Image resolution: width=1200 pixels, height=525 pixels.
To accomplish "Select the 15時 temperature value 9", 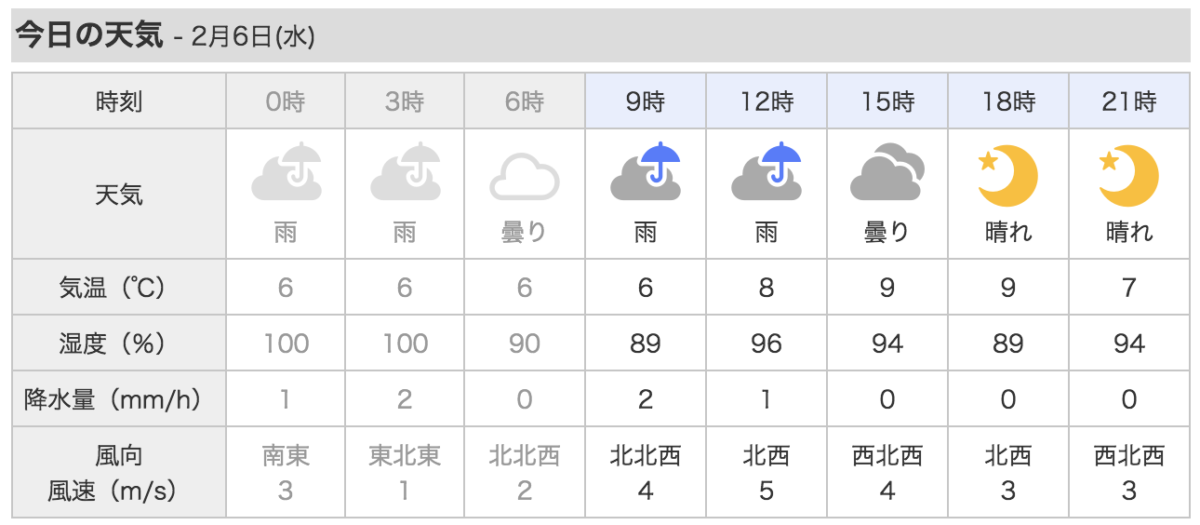I will 887,288.
